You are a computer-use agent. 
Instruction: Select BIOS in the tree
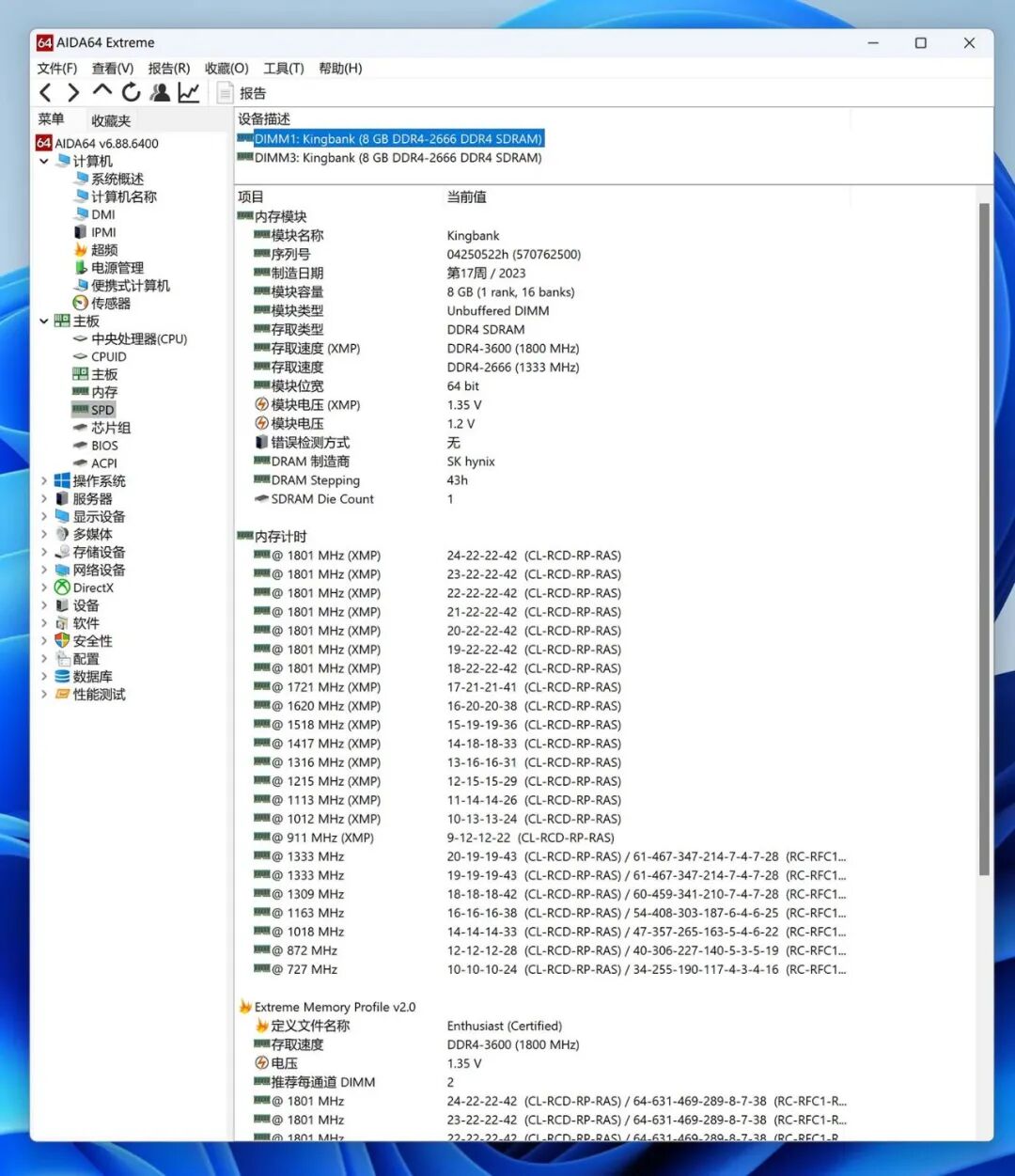tap(96, 446)
